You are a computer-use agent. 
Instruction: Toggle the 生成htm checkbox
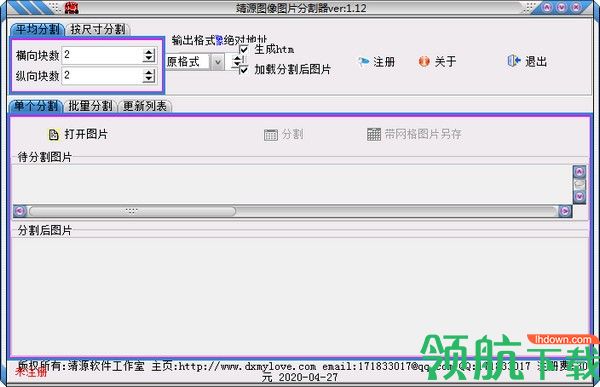[243, 49]
